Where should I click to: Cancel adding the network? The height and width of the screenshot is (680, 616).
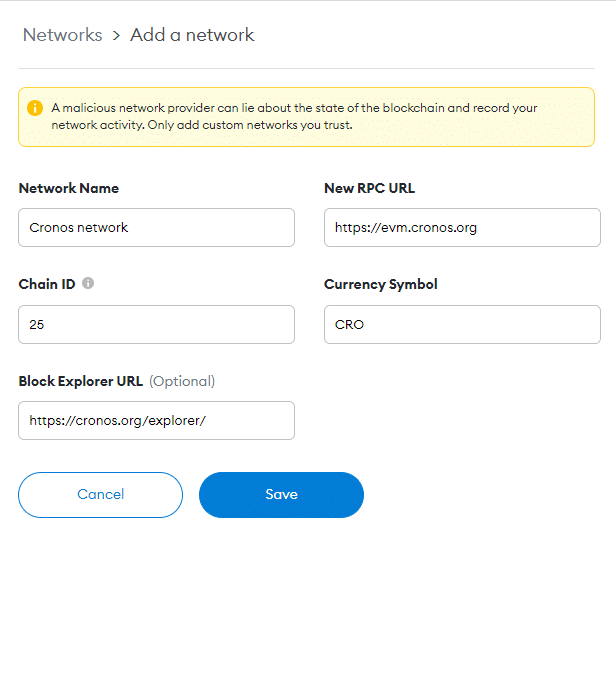(x=101, y=495)
